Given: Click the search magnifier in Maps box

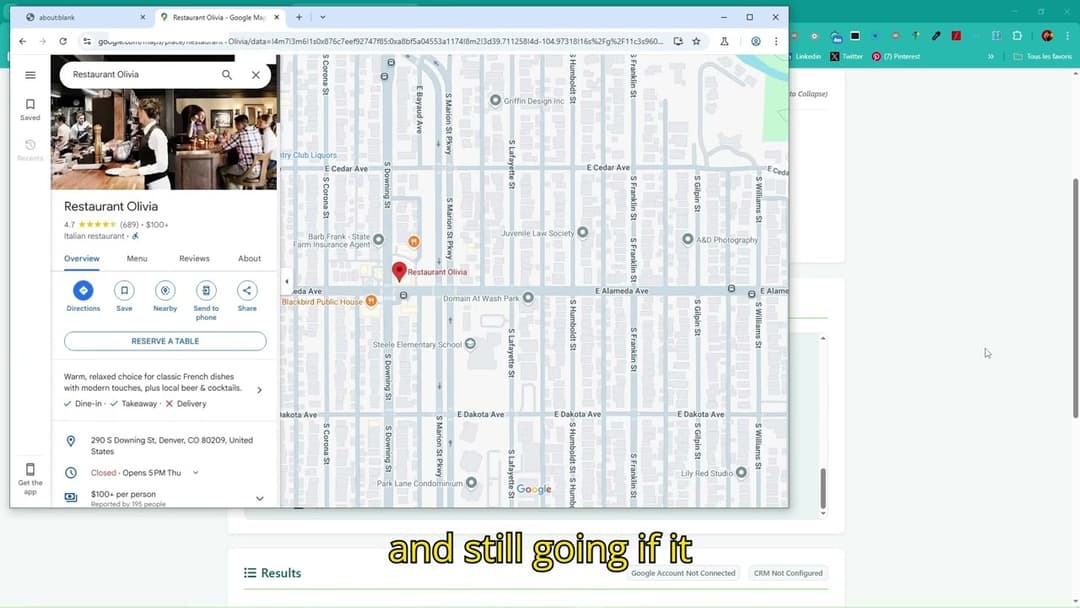Looking at the screenshot, I should (227, 74).
